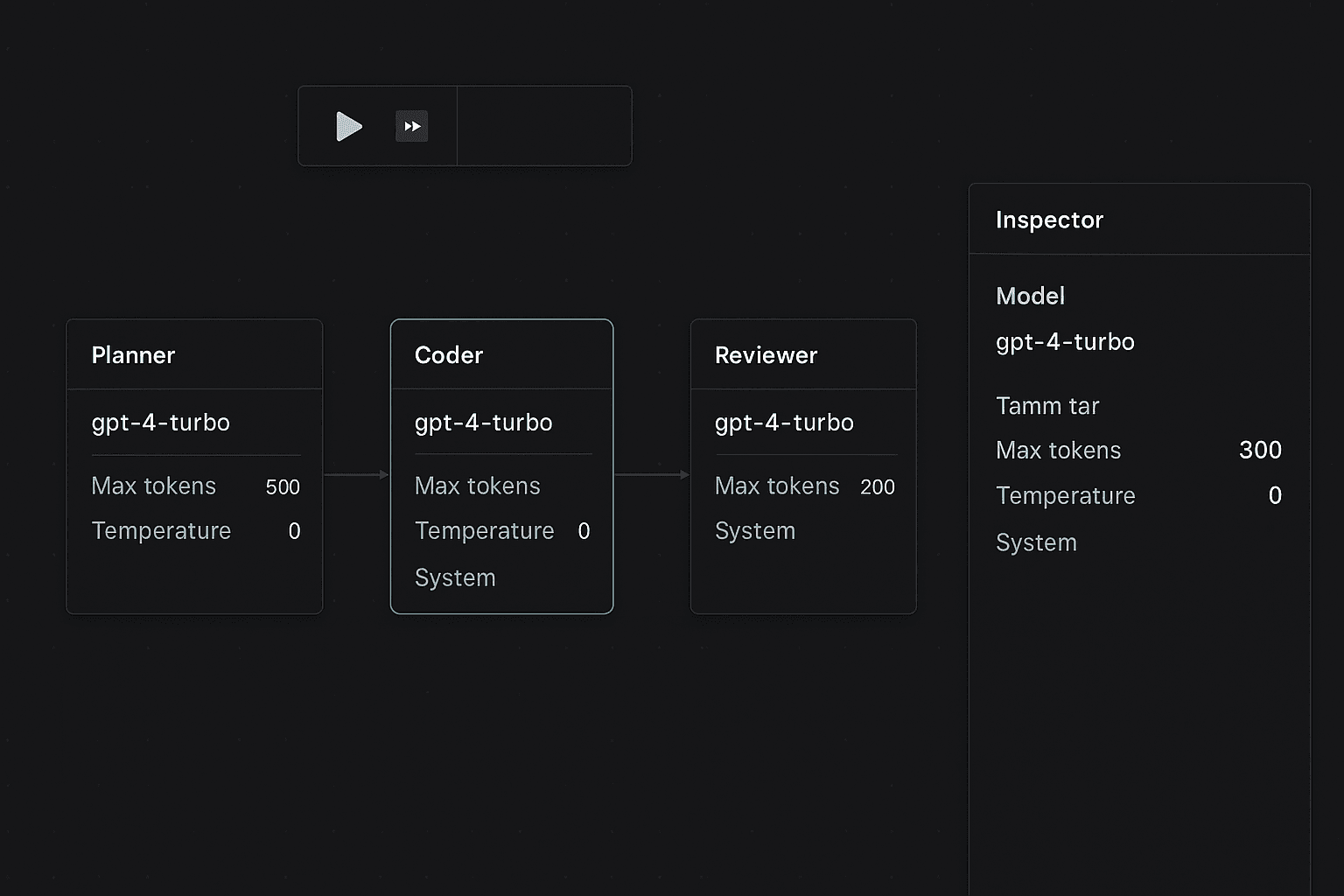Click the Inspector panel header
The width and height of the screenshot is (1344, 896).
tap(1139, 220)
